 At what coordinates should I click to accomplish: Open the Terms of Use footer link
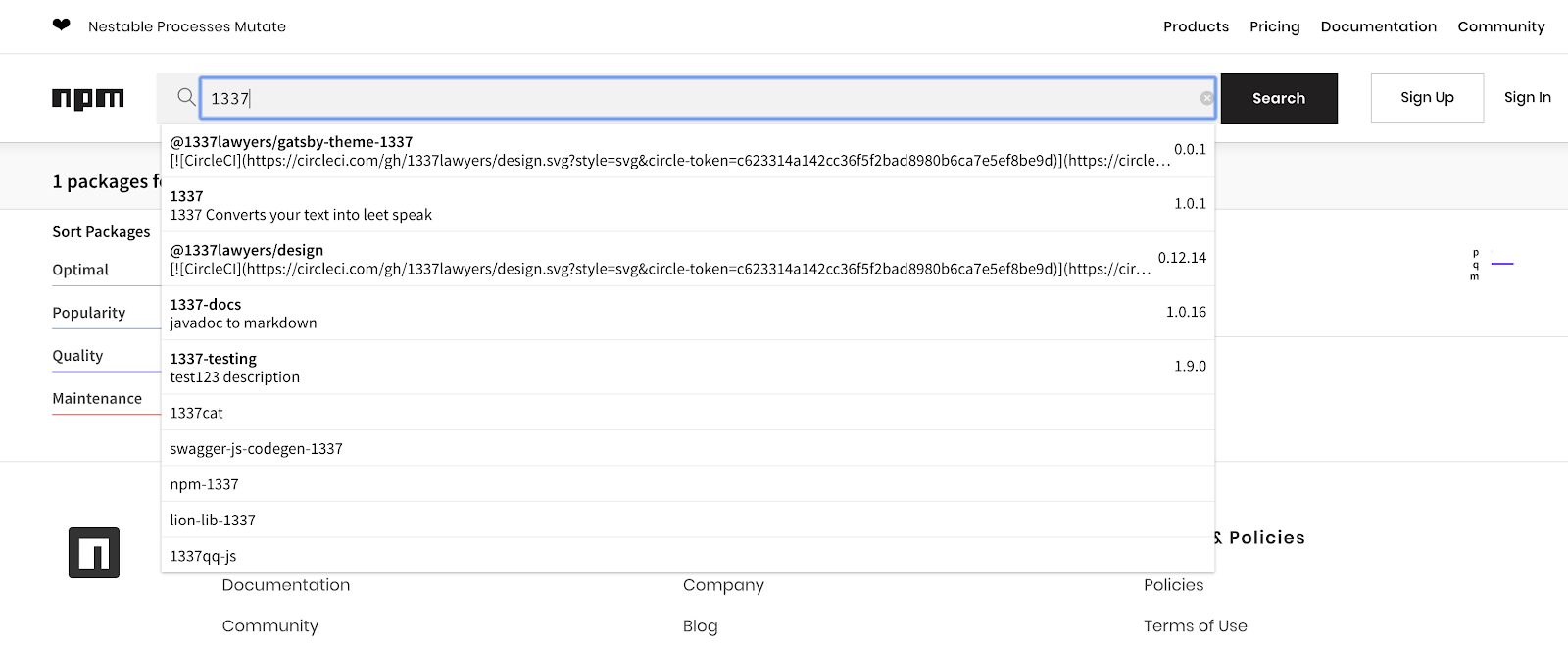tap(1195, 625)
